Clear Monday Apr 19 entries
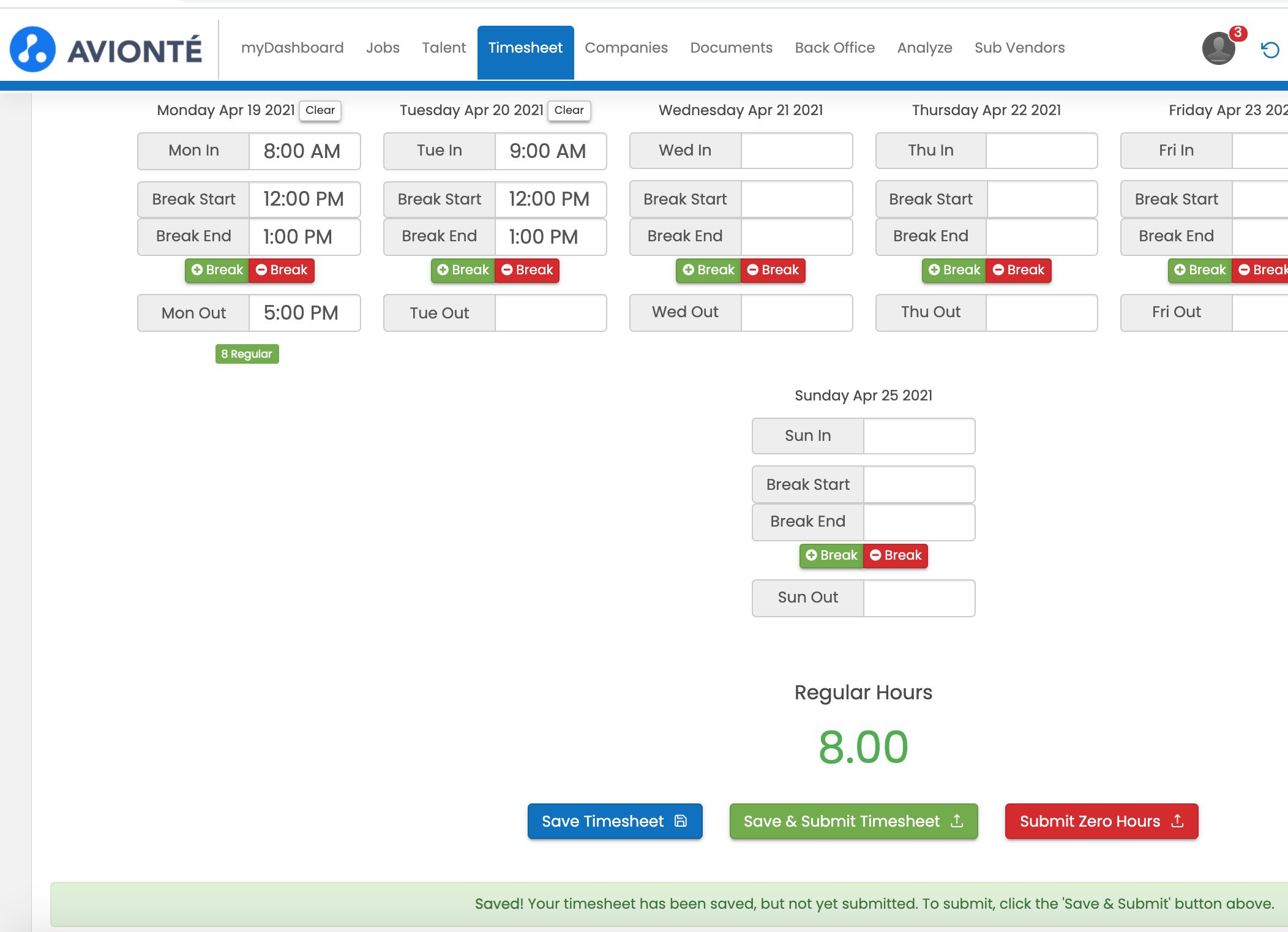 (x=320, y=110)
